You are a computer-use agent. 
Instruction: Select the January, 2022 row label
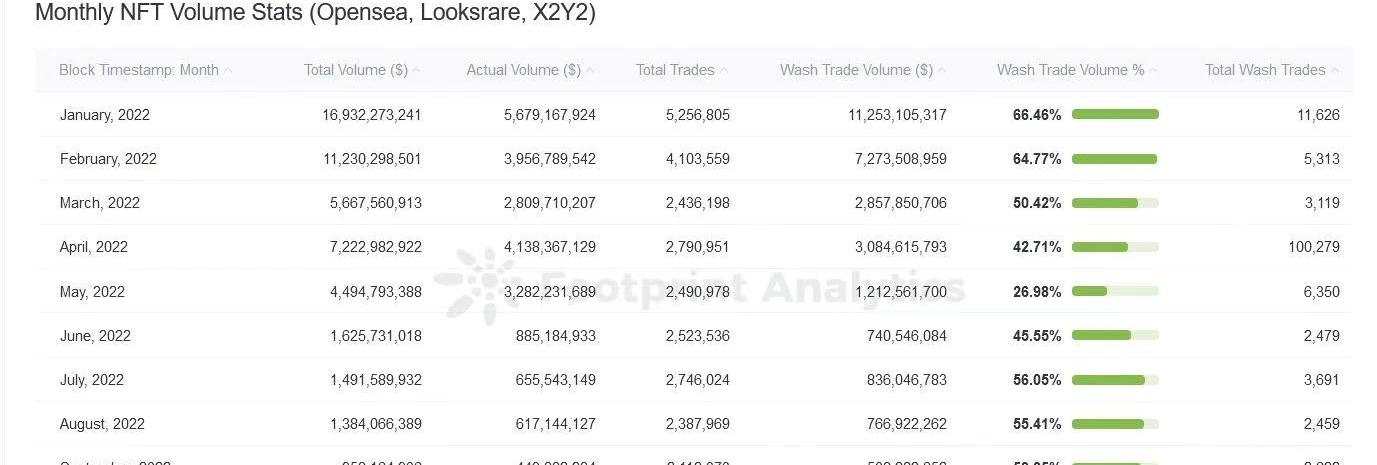tap(105, 115)
